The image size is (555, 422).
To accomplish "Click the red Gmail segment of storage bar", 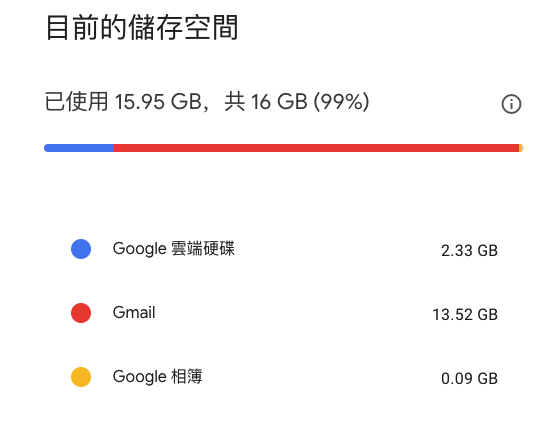I will pyautogui.click(x=316, y=148).
